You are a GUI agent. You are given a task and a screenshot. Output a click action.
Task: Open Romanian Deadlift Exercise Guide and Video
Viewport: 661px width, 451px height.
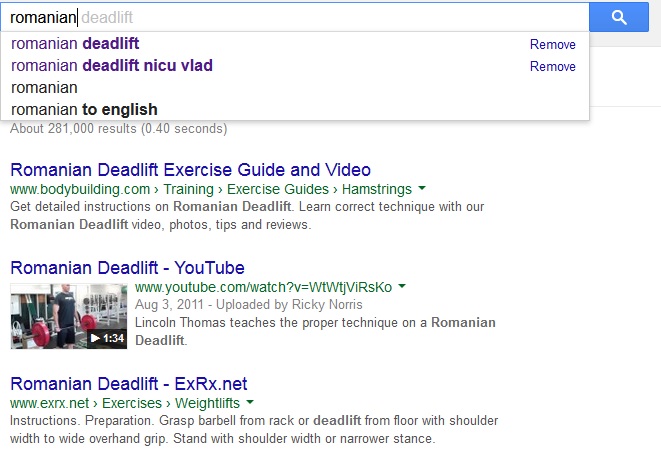pyautogui.click(x=190, y=170)
